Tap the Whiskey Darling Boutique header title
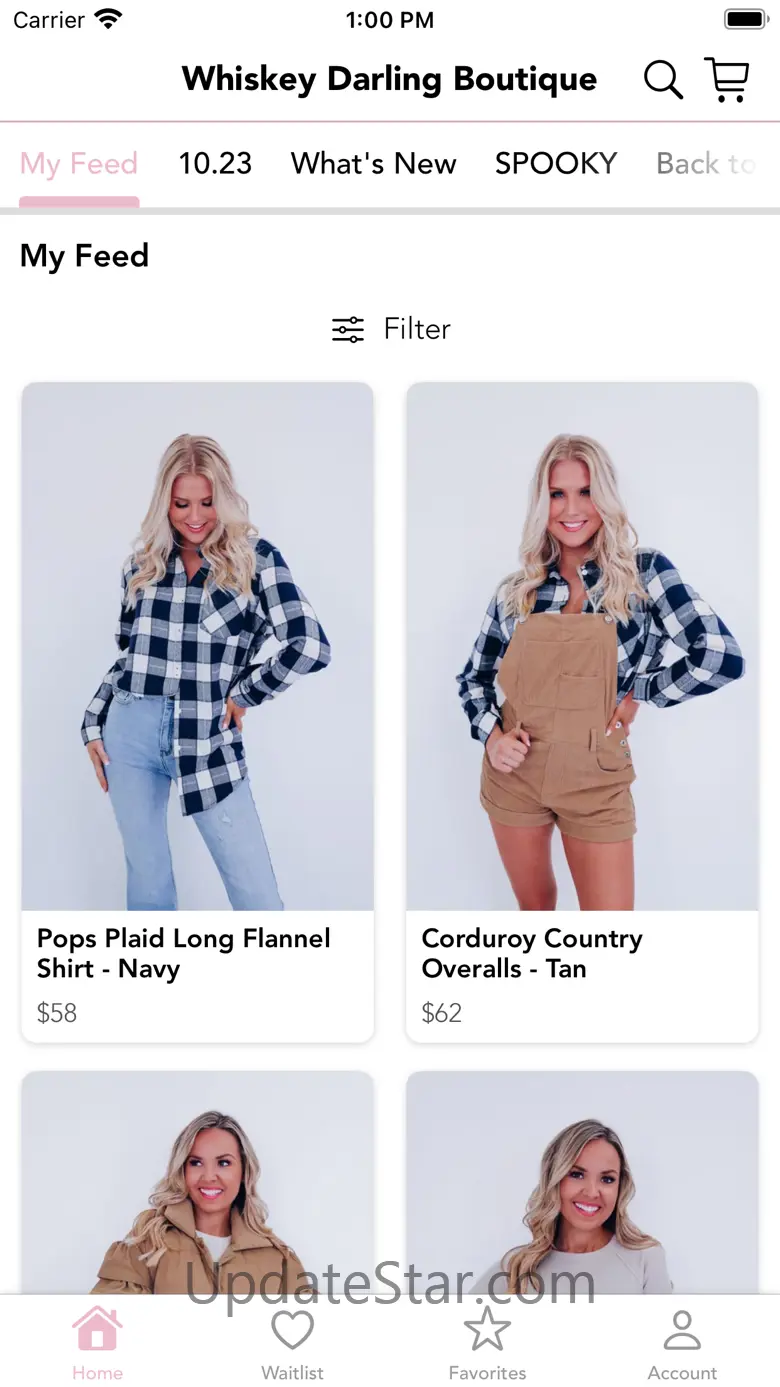Image resolution: width=780 pixels, height=1387 pixels. point(389,80)
